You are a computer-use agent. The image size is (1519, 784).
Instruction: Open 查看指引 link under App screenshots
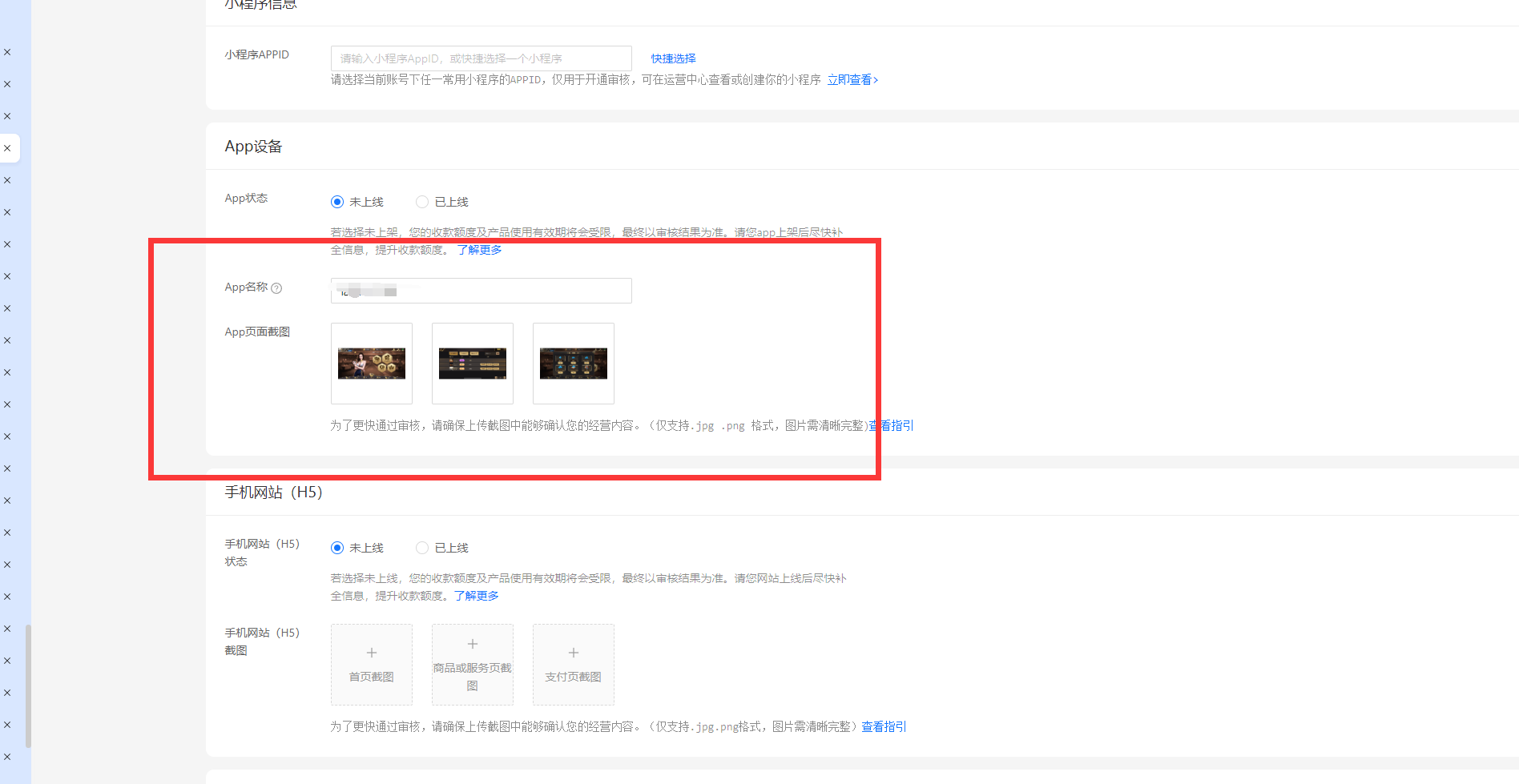(x=892, y=425)
